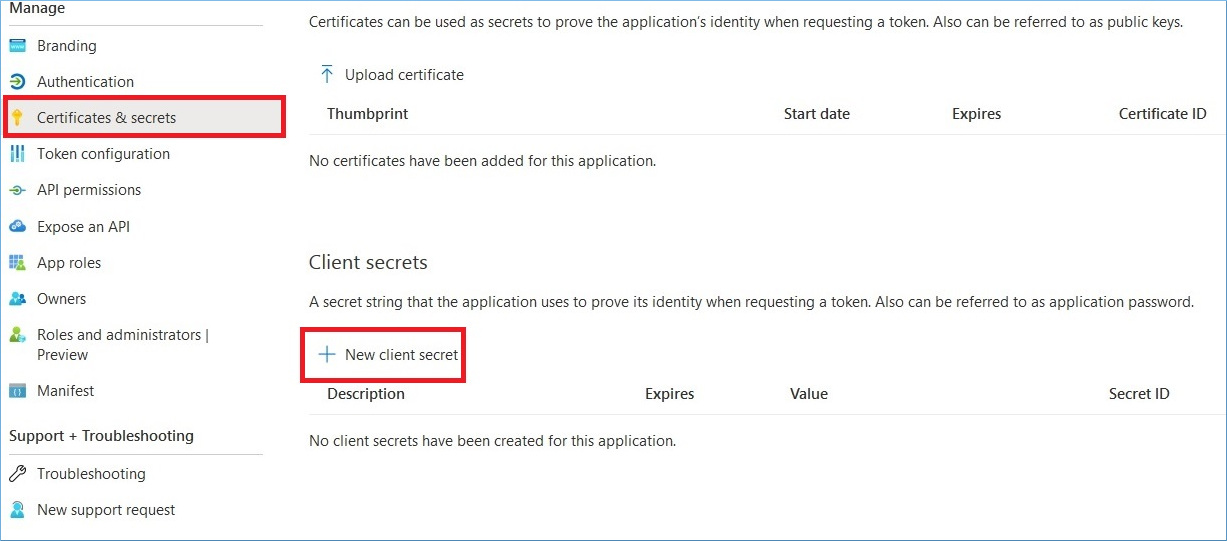1227x541 pixels.
Task: Click the Expose an API cloud icon
Action: click(17, 227)
